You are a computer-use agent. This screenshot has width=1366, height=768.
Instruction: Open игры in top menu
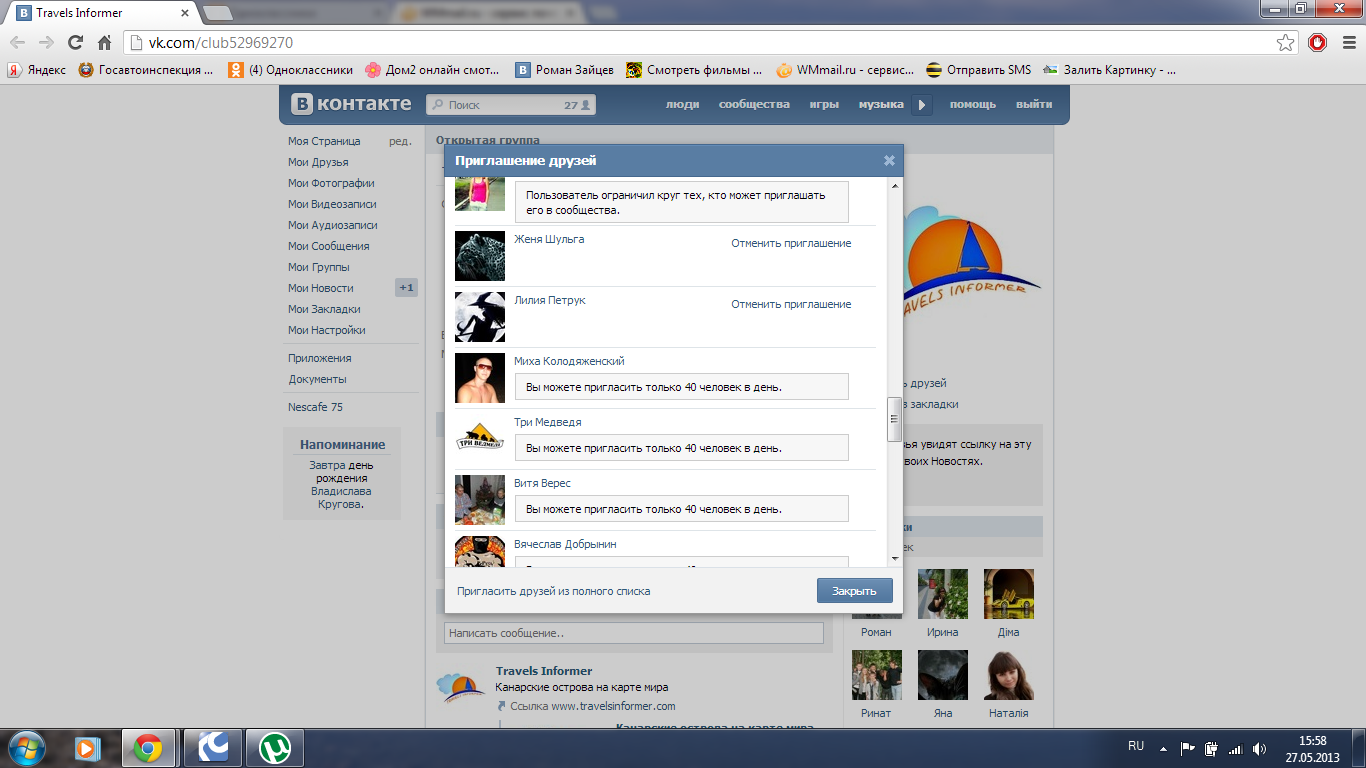coord(824,104)
